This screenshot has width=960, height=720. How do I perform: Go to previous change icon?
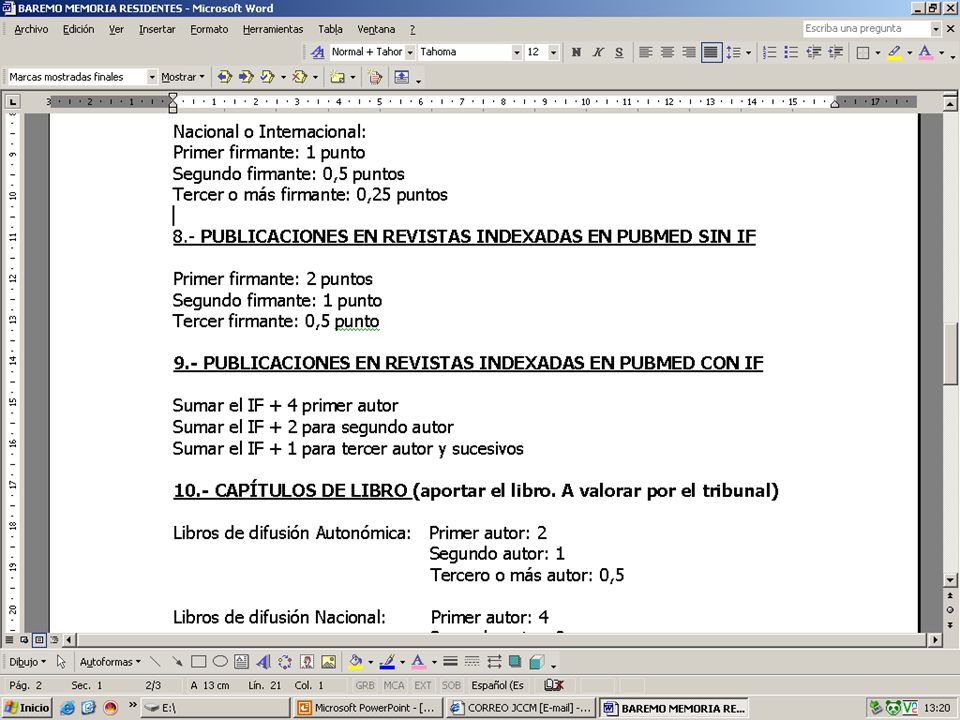(x=225, y=77)
